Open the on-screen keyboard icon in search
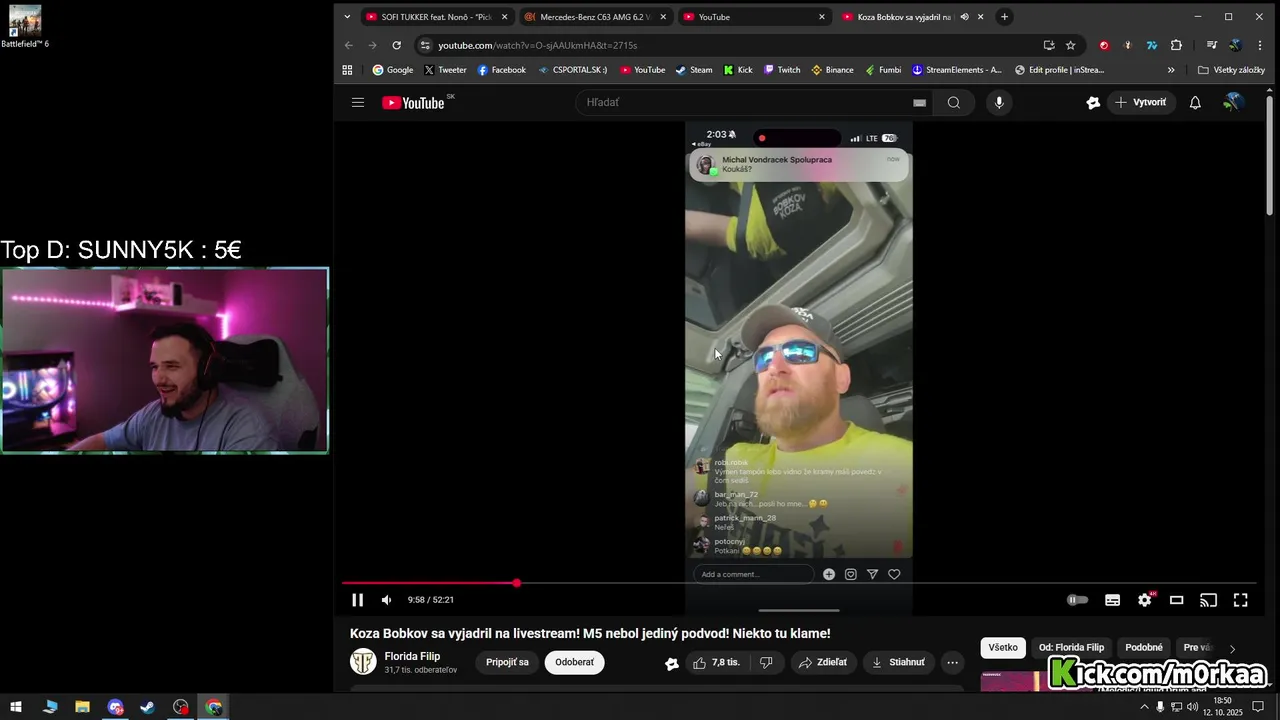This screenshot has width=1280, height=720. (x=919, y=102)
